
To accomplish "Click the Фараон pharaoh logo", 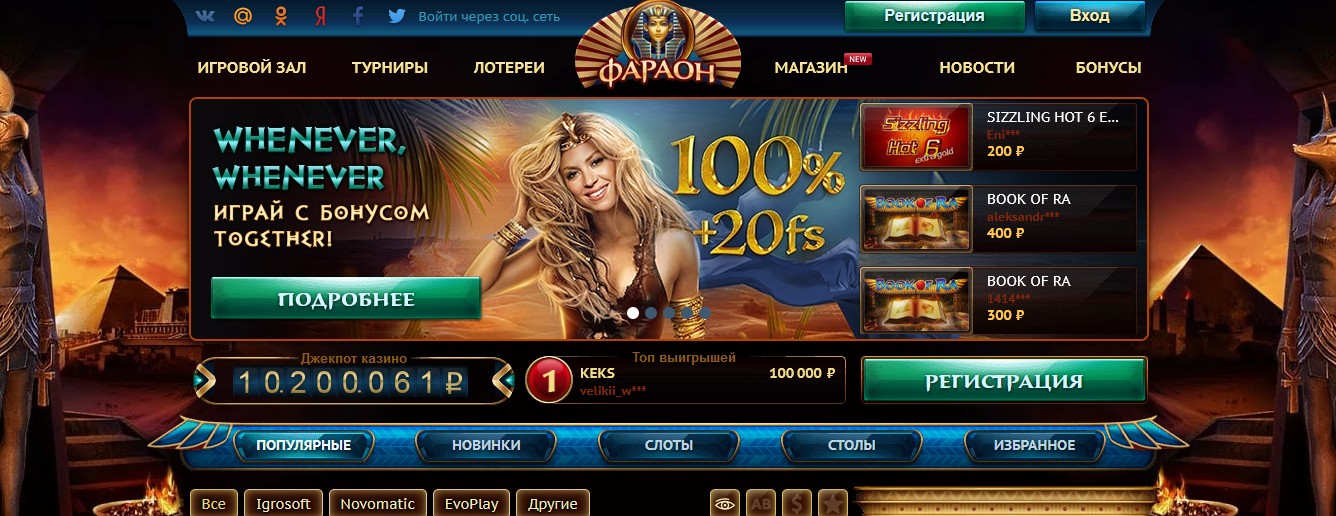I will click(658, 46).
